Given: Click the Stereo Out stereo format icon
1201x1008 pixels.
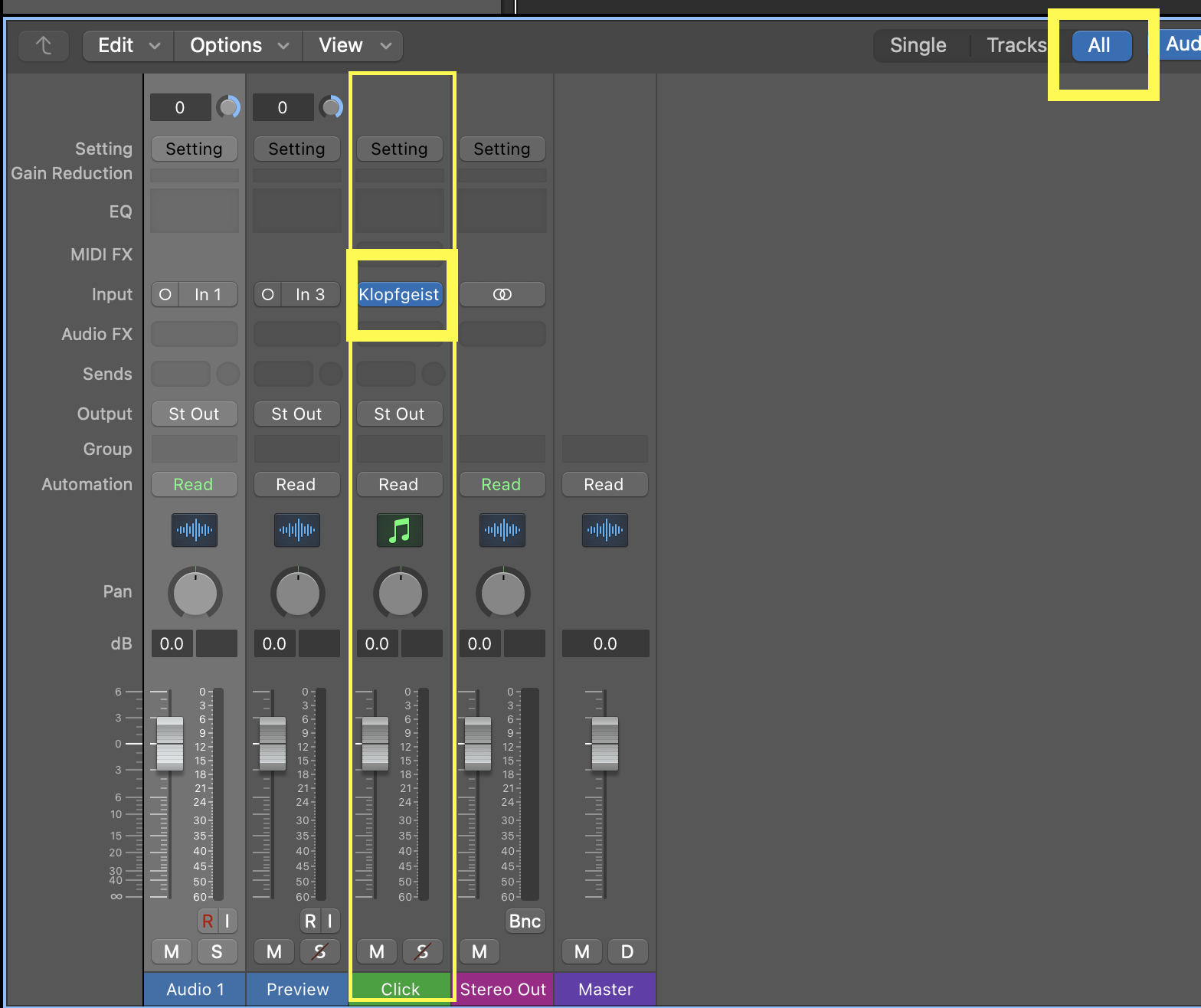Looking at the screenshot, I should click(502, 295).
